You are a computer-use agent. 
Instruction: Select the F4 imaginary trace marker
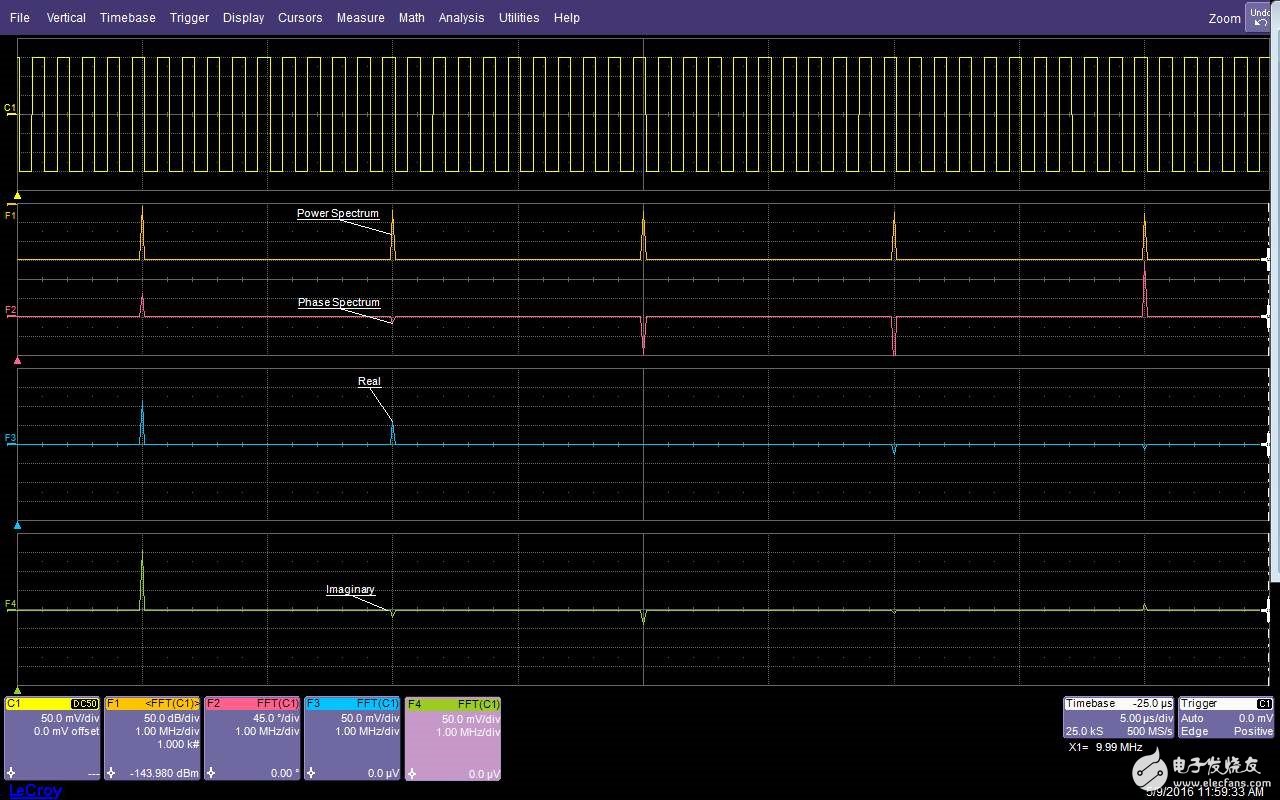[x=10, y=604]
